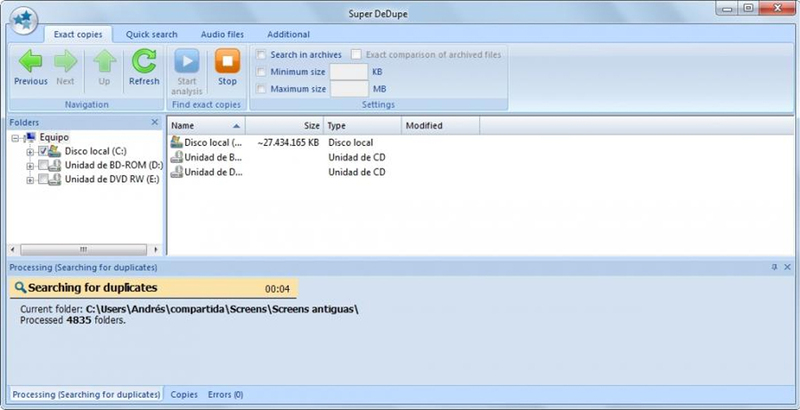Viewport: 800px width, 410px height.
Task: Click the Current folder path text
Action: pos(189,310)
